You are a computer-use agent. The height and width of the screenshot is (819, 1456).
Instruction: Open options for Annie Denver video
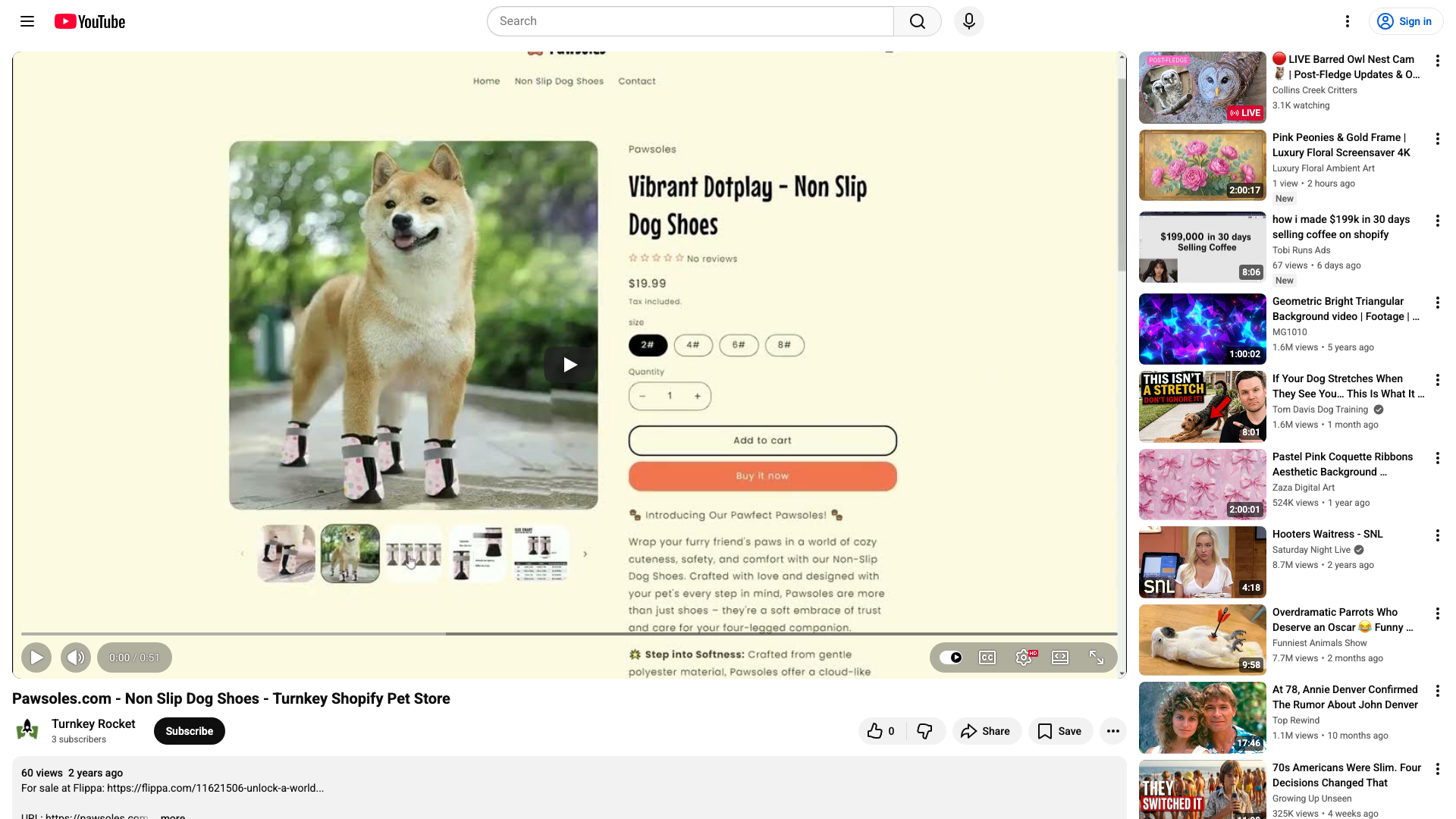(x=1437, y=691)
